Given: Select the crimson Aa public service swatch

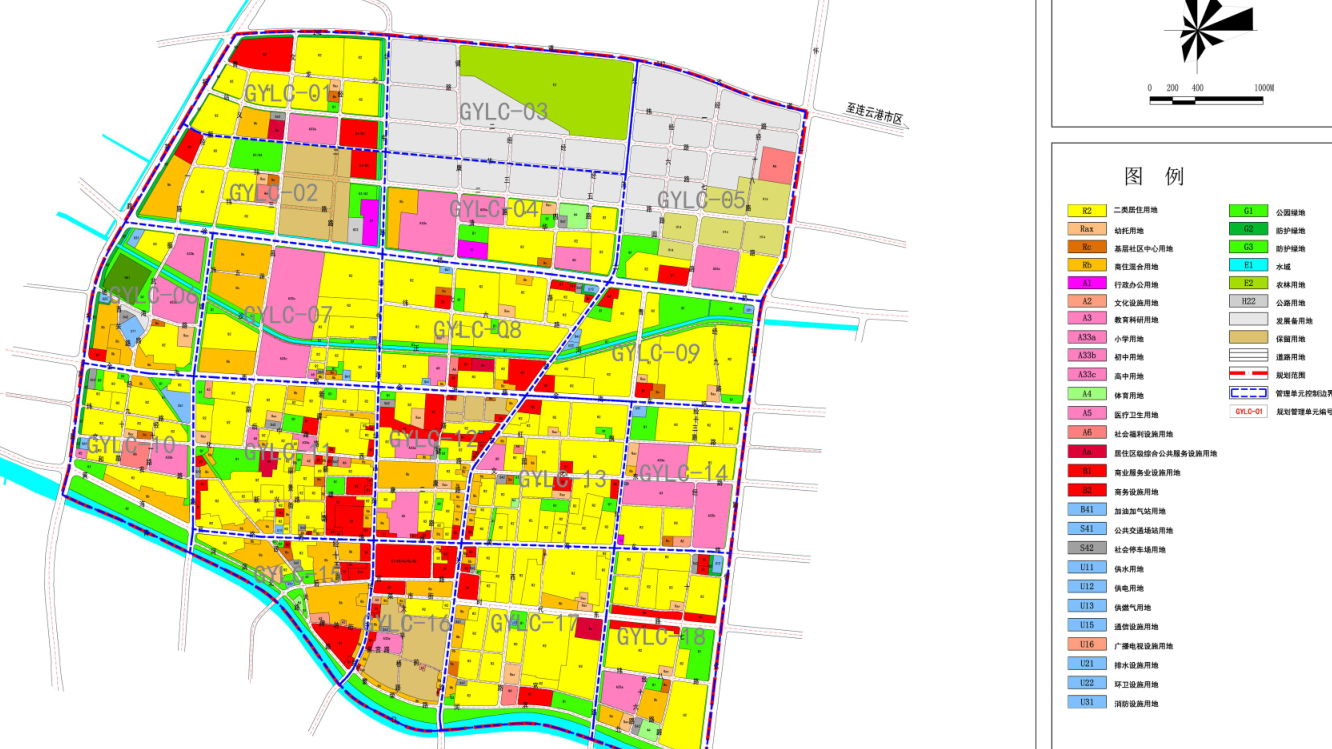Looking at the screenshot, I should [x=1086, y=452].
